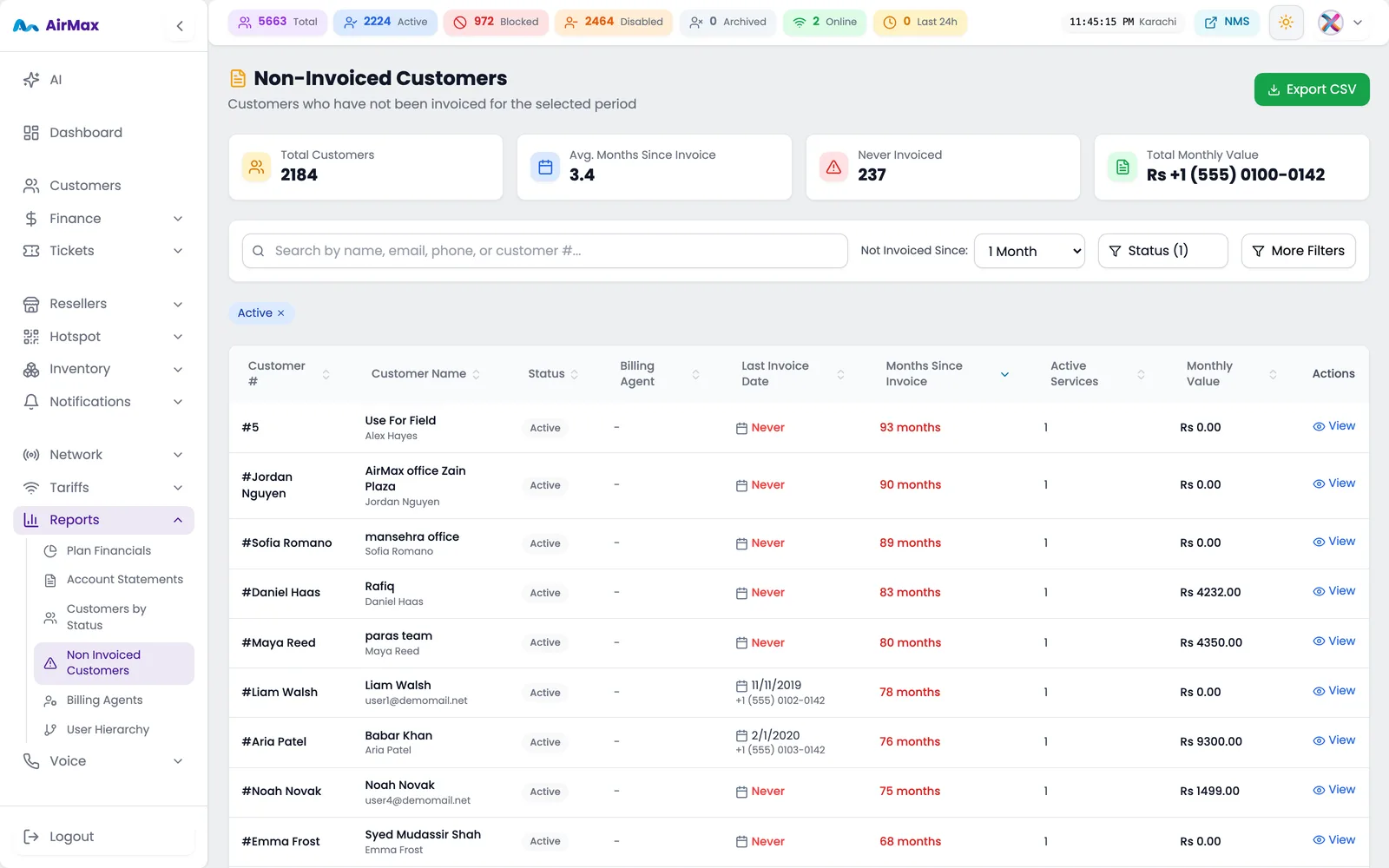Viewport: 1389px width, 868px height.
Task: Collapse the sidebar with the chevron button
Action: (x=180, y=26)
